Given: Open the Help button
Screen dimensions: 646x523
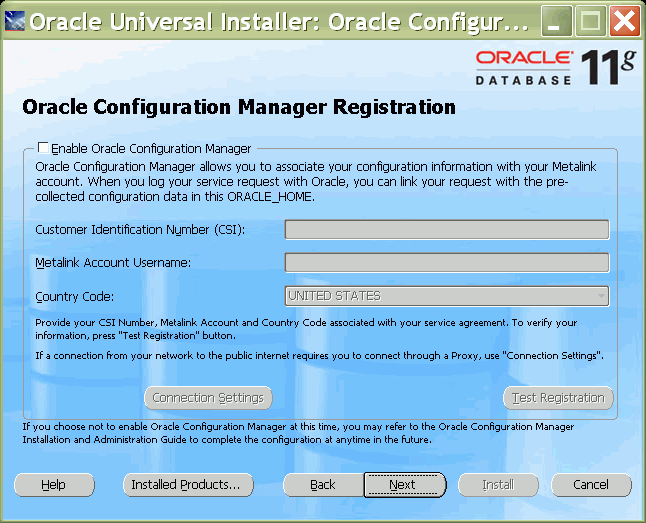Looking at the screenshot, I should click(54, 485).
